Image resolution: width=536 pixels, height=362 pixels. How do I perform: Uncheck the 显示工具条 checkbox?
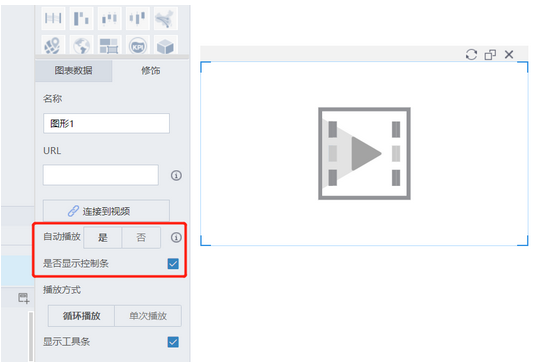click(173, 342)
